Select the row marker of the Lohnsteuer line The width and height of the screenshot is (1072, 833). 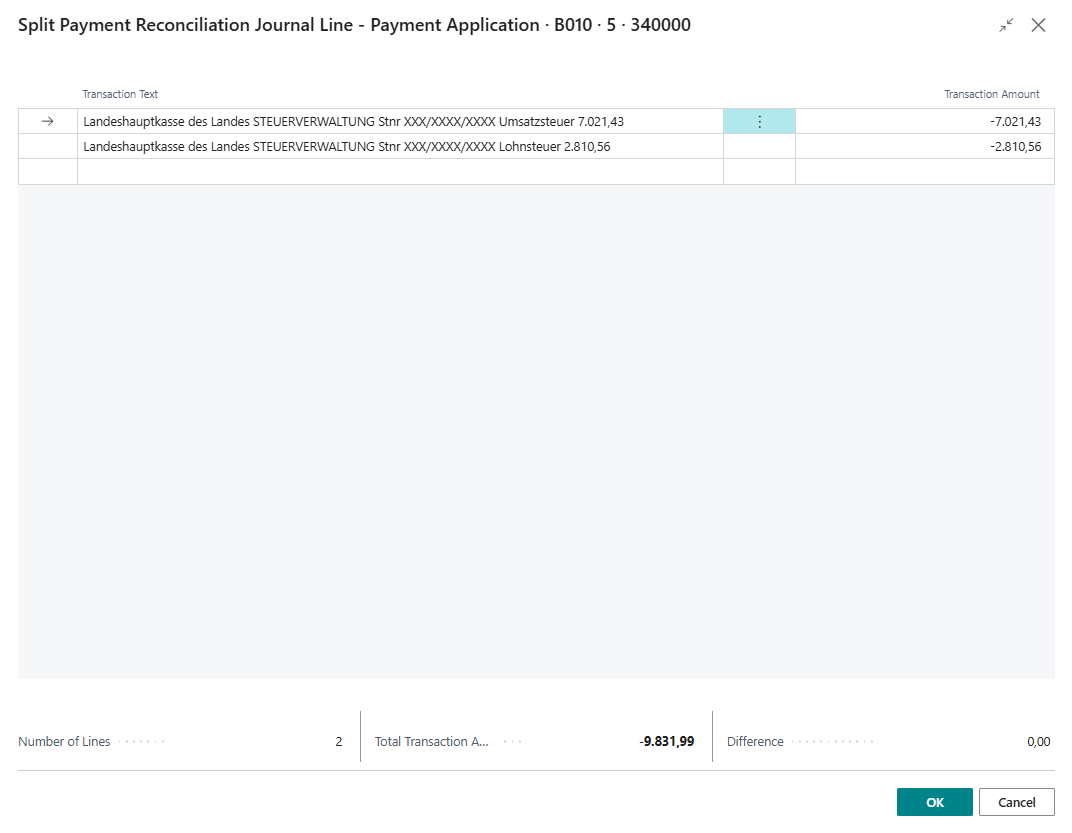[47, 146]
